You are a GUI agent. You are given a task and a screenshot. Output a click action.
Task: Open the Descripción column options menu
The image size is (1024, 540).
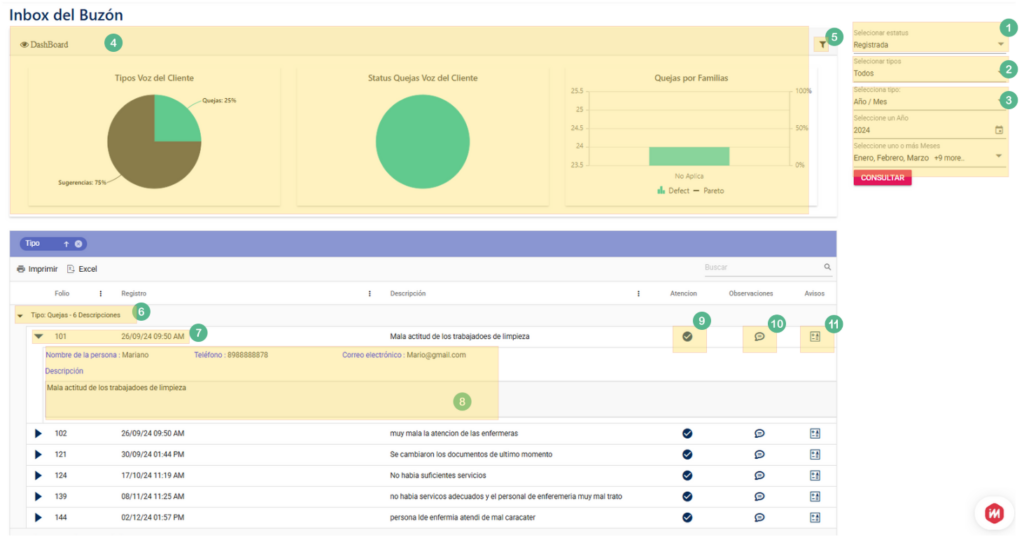pyautogui.click(x=639, y=294)
